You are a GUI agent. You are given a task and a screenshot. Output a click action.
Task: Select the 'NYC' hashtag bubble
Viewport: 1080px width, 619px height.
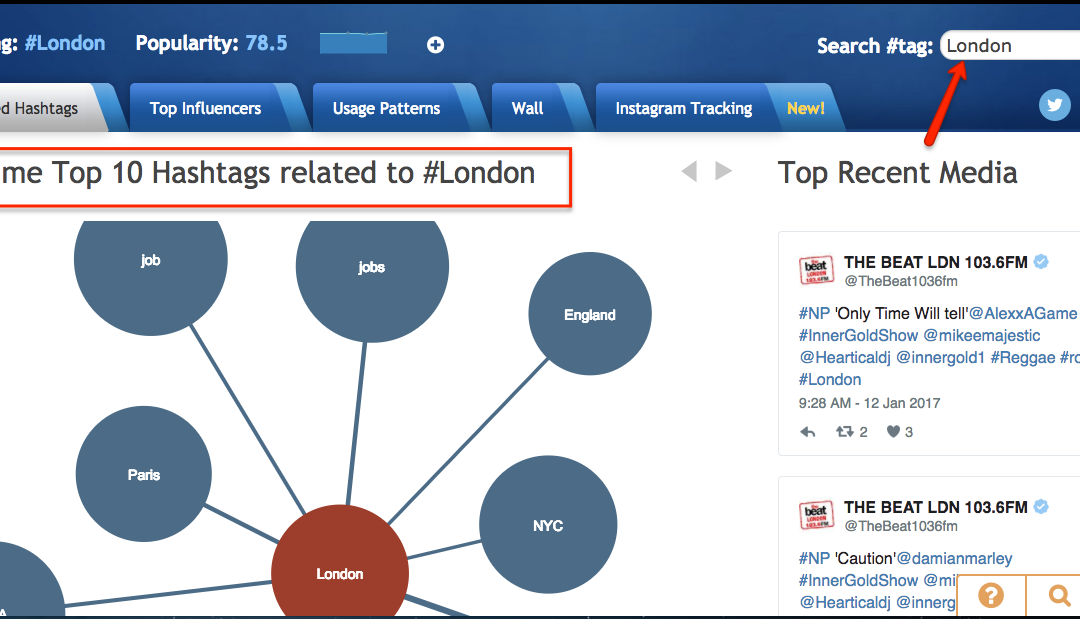[x=548, y=525]
